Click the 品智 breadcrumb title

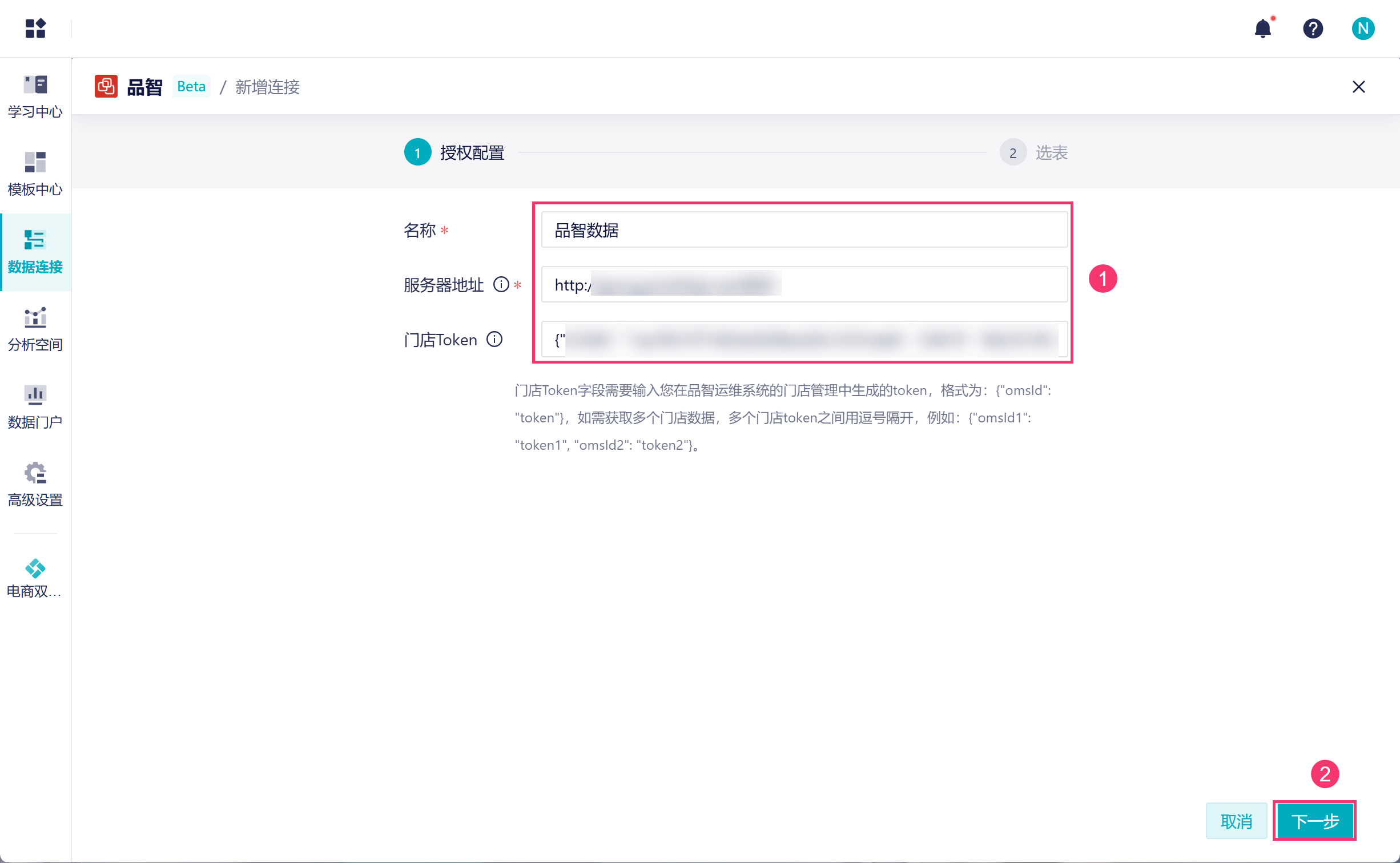[x=144, y=87]
